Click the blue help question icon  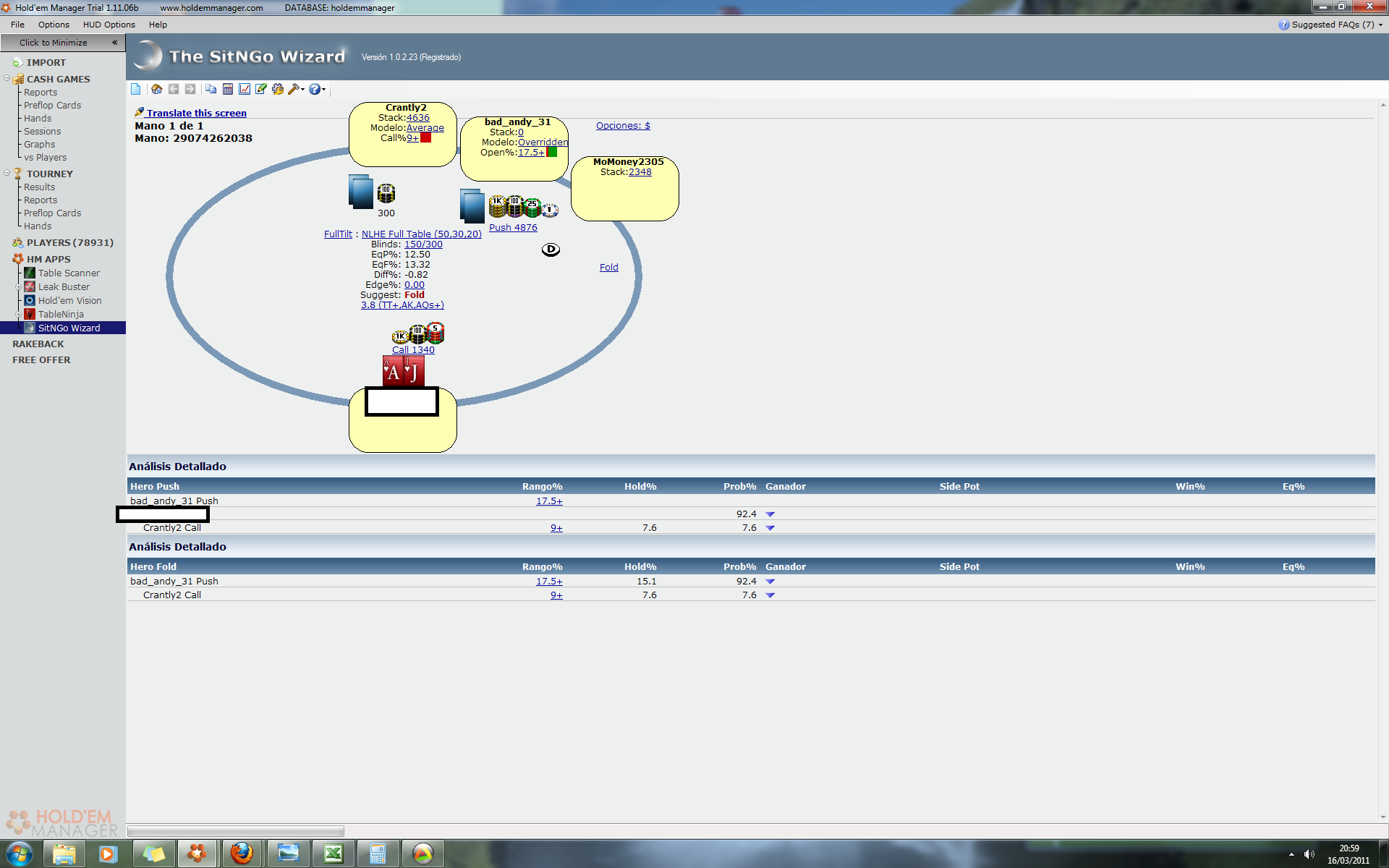coord(315,89)
